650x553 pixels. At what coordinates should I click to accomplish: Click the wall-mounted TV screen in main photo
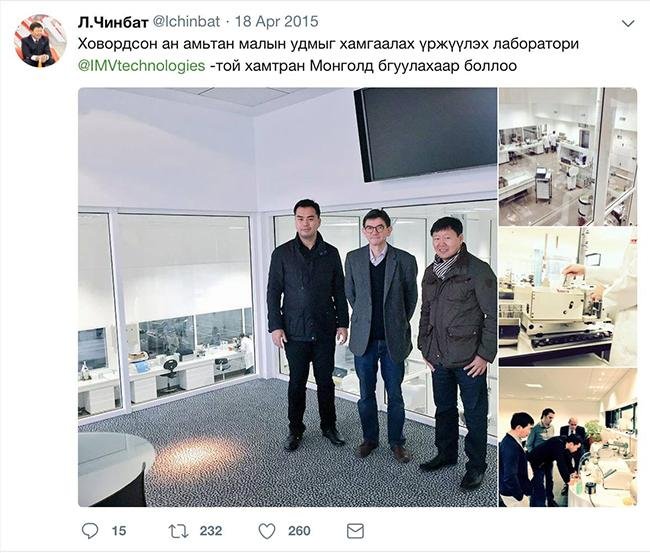pos(425,133)
